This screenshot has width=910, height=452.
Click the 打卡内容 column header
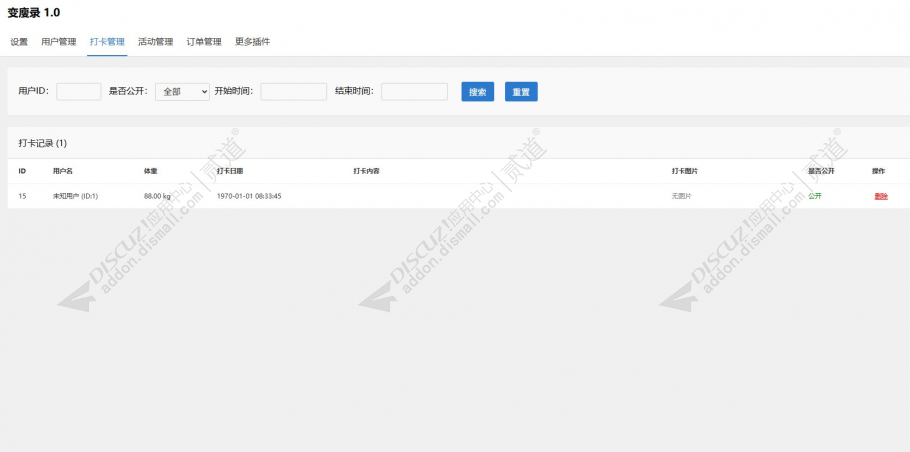click(x=366, y=171)
